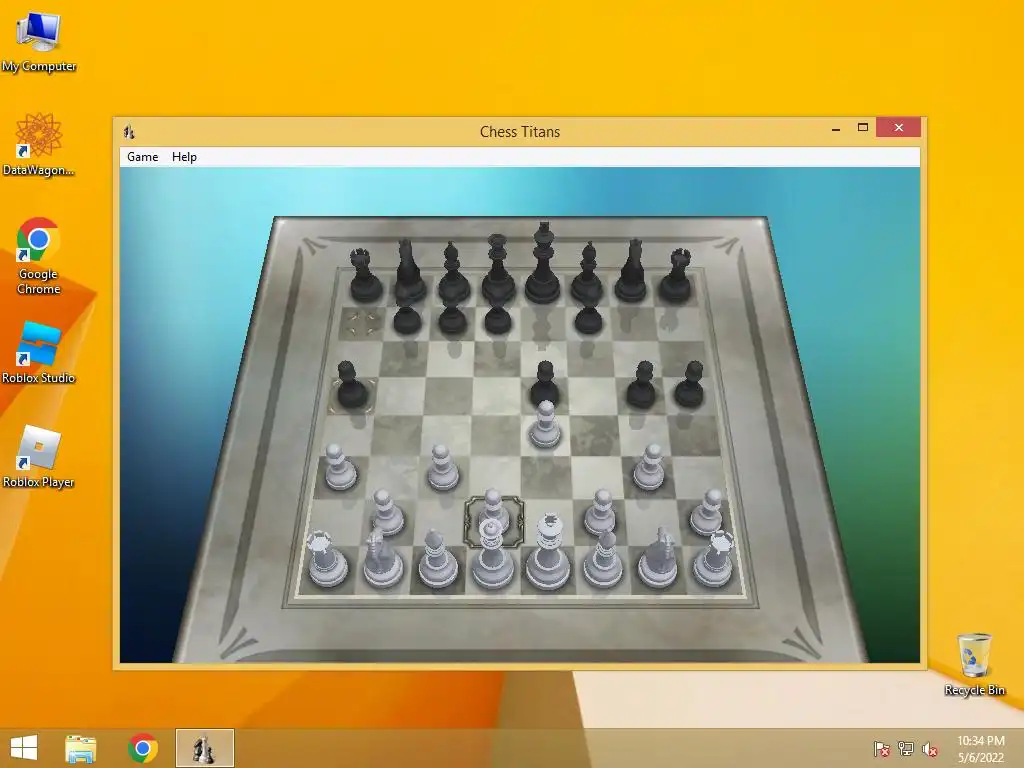Image resolution: width=1024 pixels, height=768 pixels.
Task: Minimize the Chess Titans window
Action: 836,129
